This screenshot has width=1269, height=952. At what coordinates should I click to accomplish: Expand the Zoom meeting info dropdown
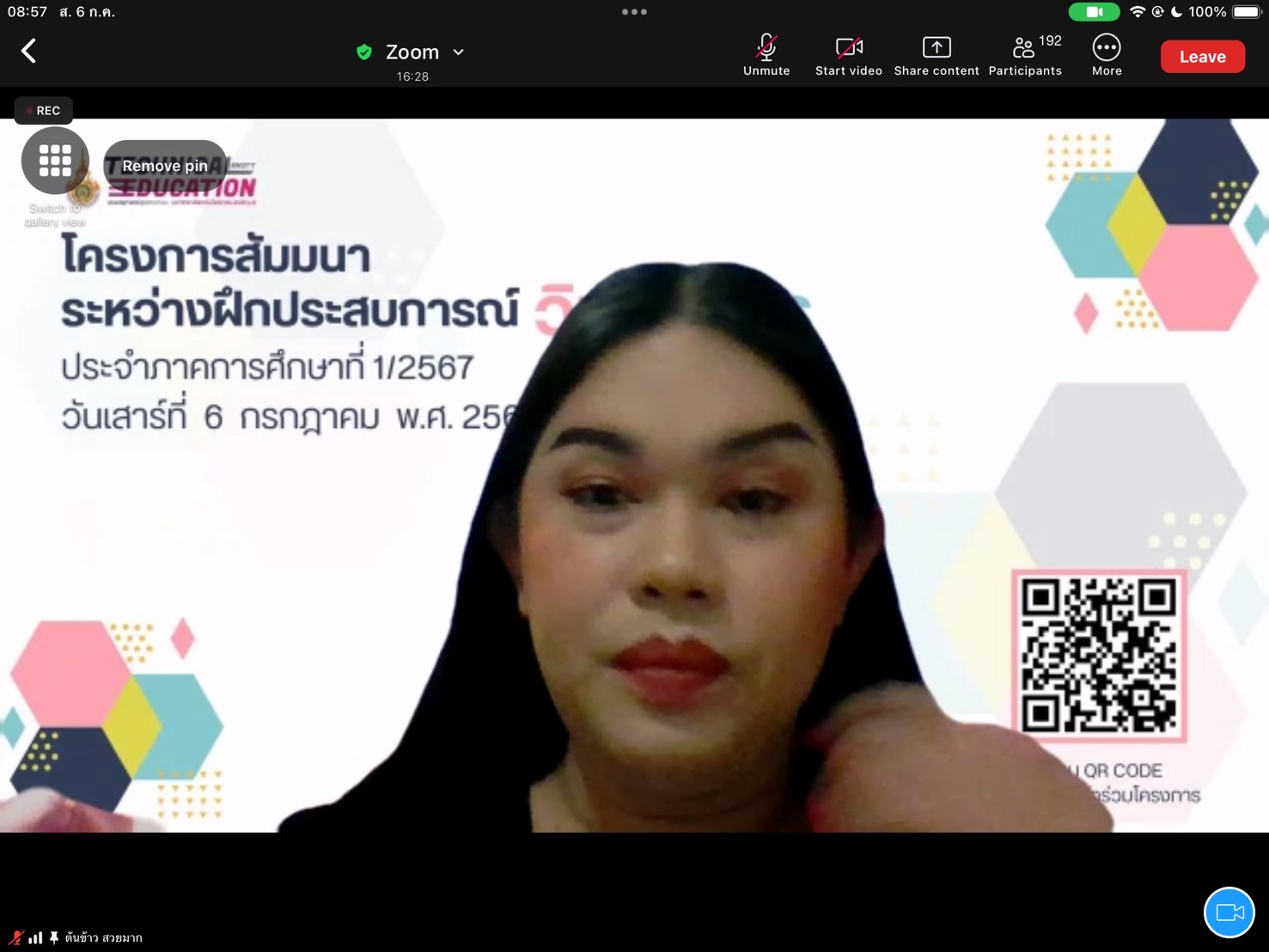pos(459,52)
